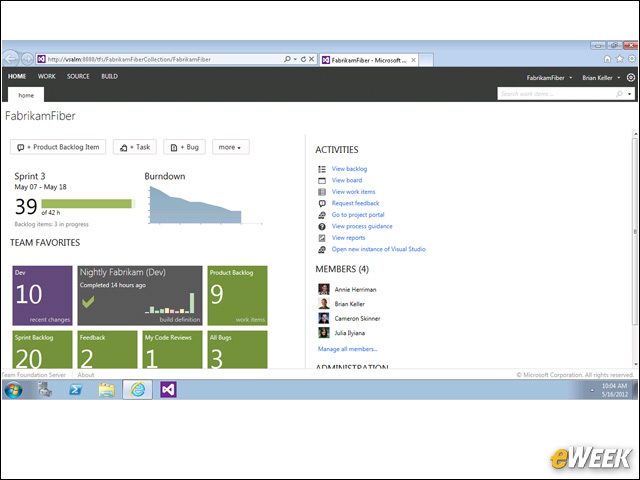Open the browser tools gear icon

point(632,59)
